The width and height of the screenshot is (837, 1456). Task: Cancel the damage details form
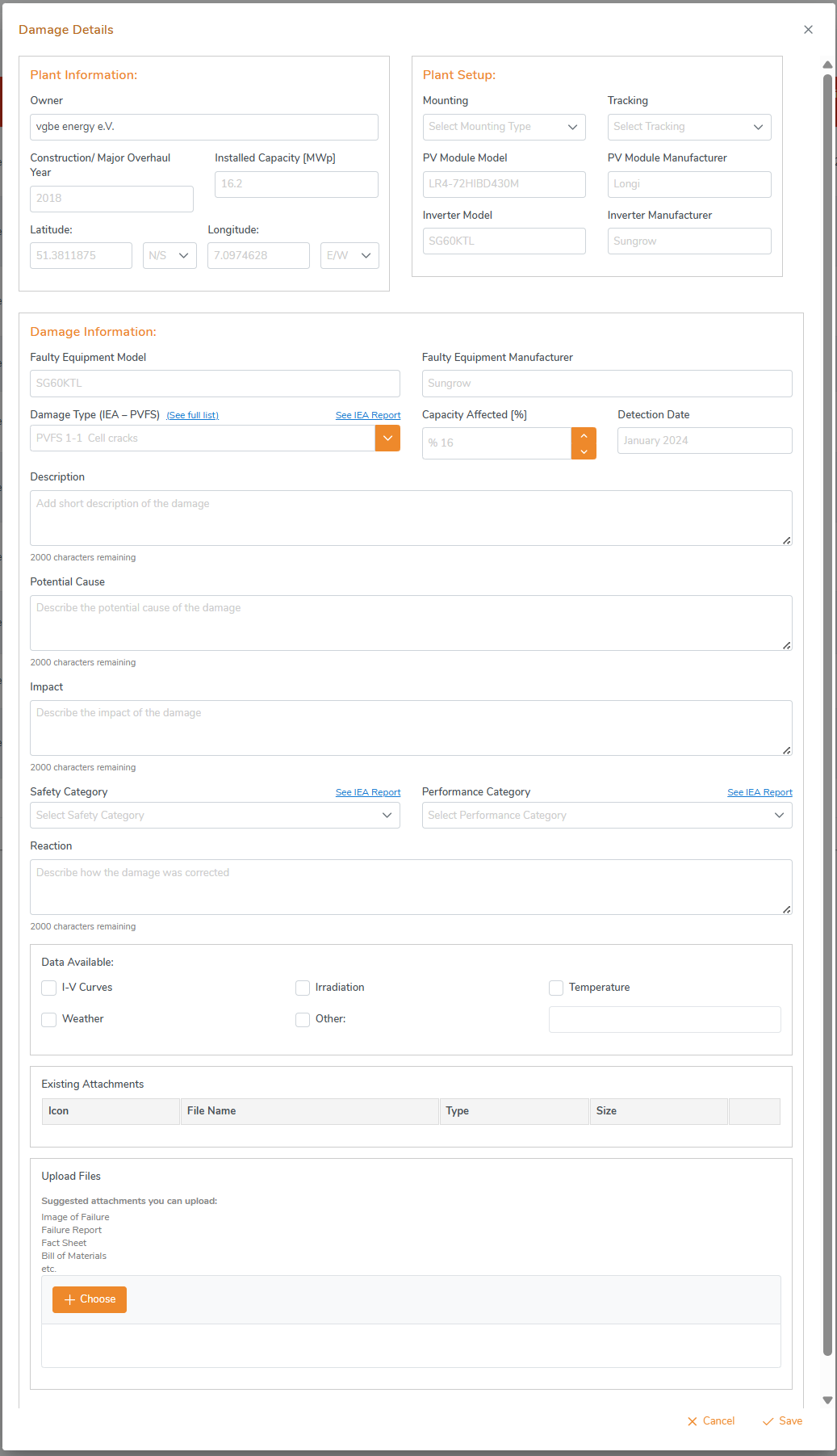(711, 1421)
